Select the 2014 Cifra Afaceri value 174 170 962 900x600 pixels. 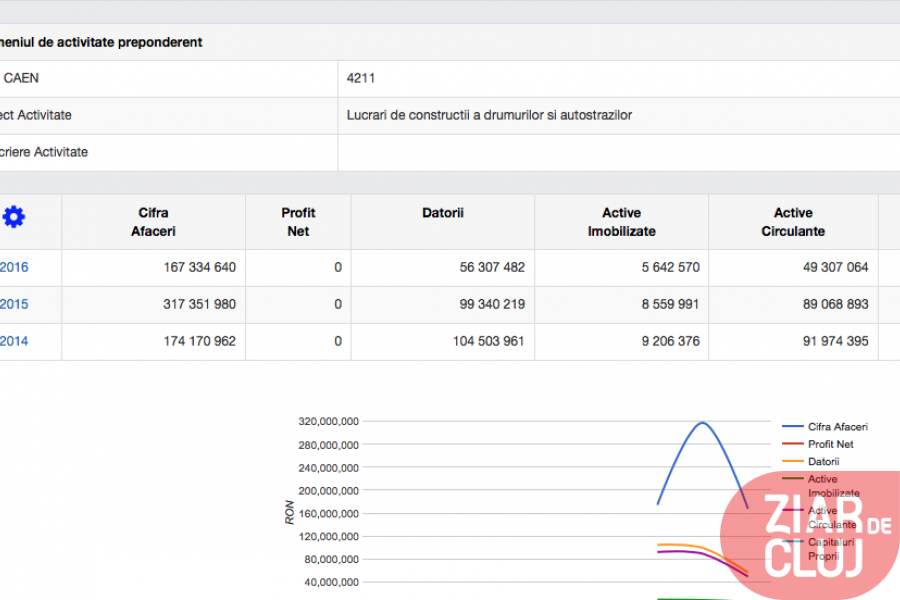(x=200, y=341)
